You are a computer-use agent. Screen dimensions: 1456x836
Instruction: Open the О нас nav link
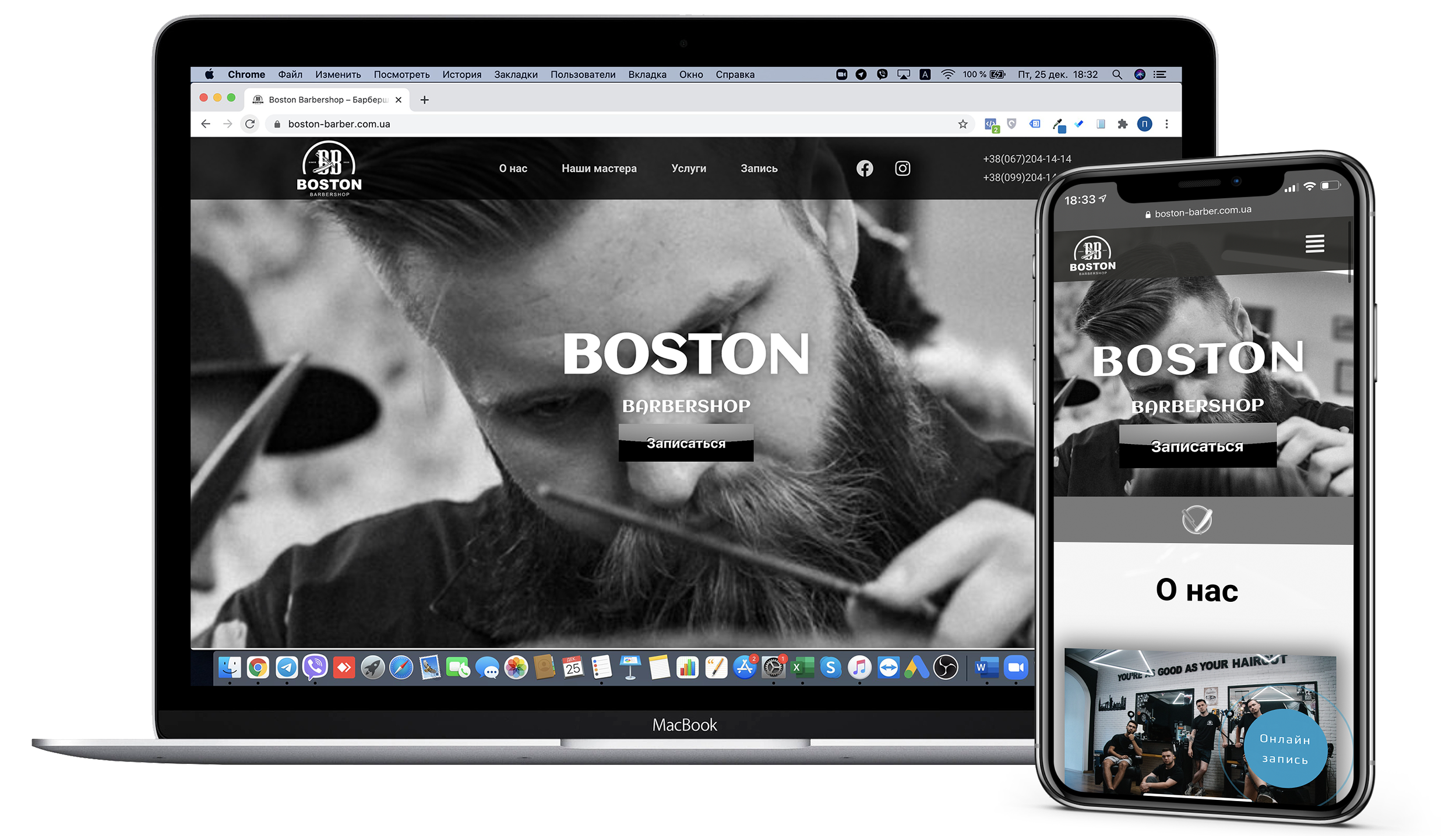click(x=513, y=168)
